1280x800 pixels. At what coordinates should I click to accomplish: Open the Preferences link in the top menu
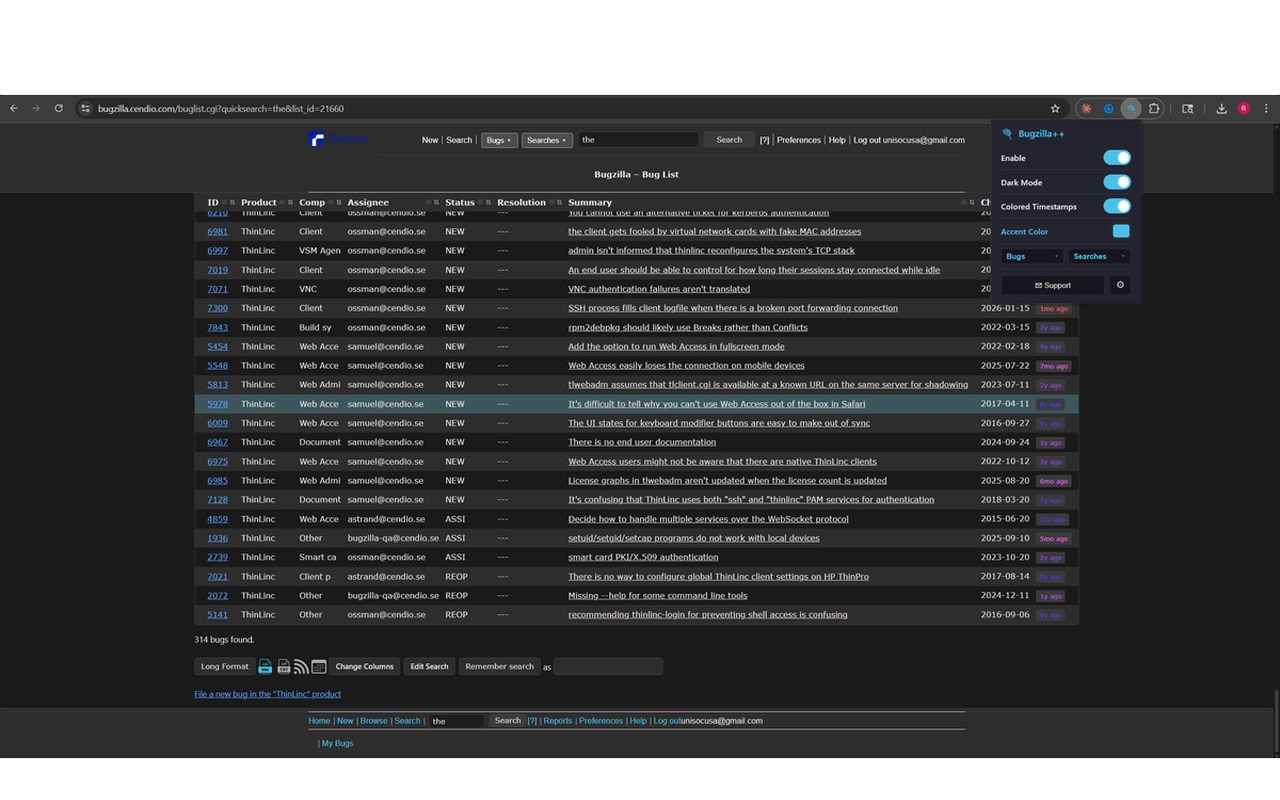pyautogui.click(x=799, y=140)
